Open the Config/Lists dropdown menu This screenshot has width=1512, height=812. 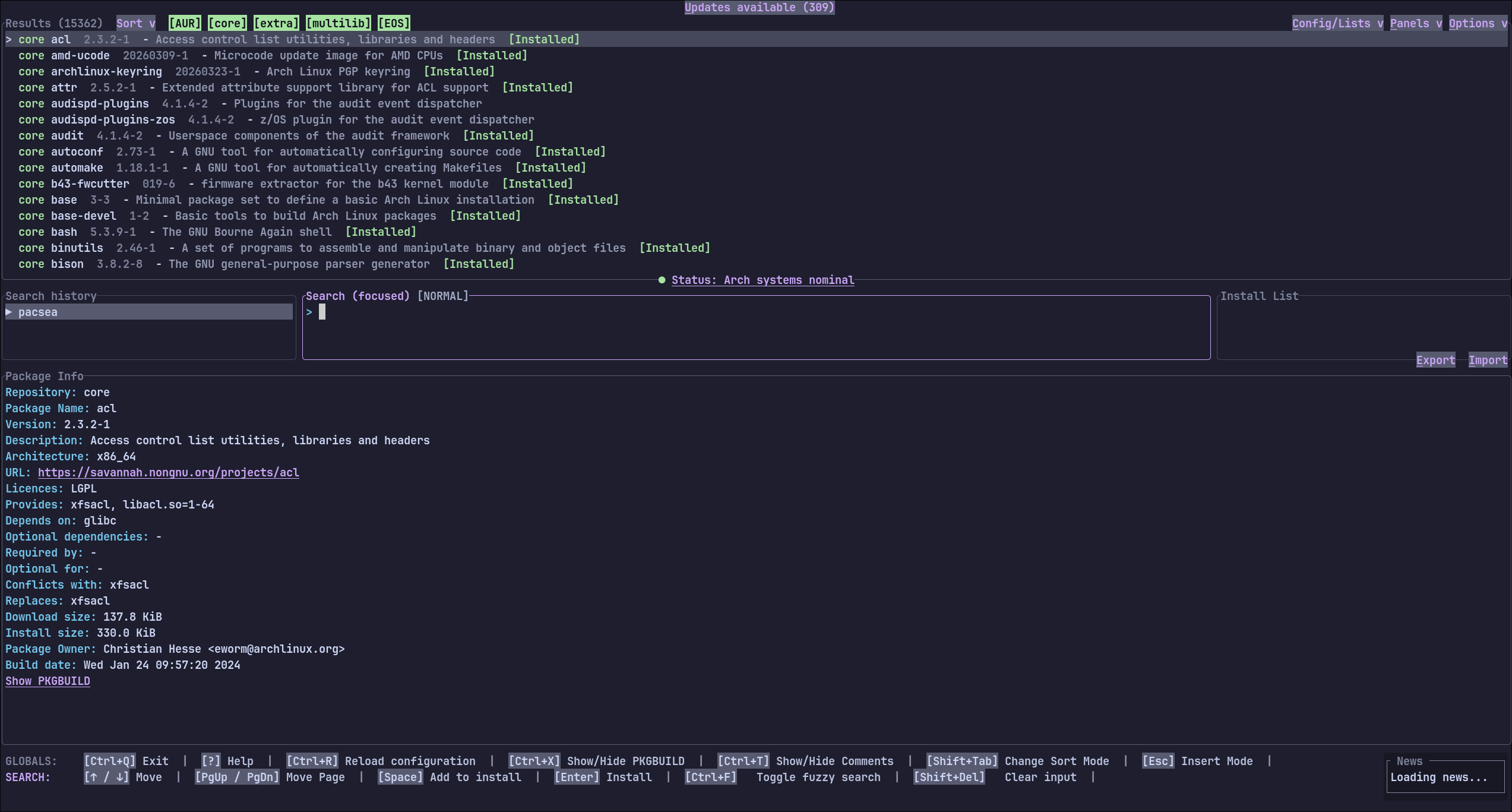coord(1337,23)
